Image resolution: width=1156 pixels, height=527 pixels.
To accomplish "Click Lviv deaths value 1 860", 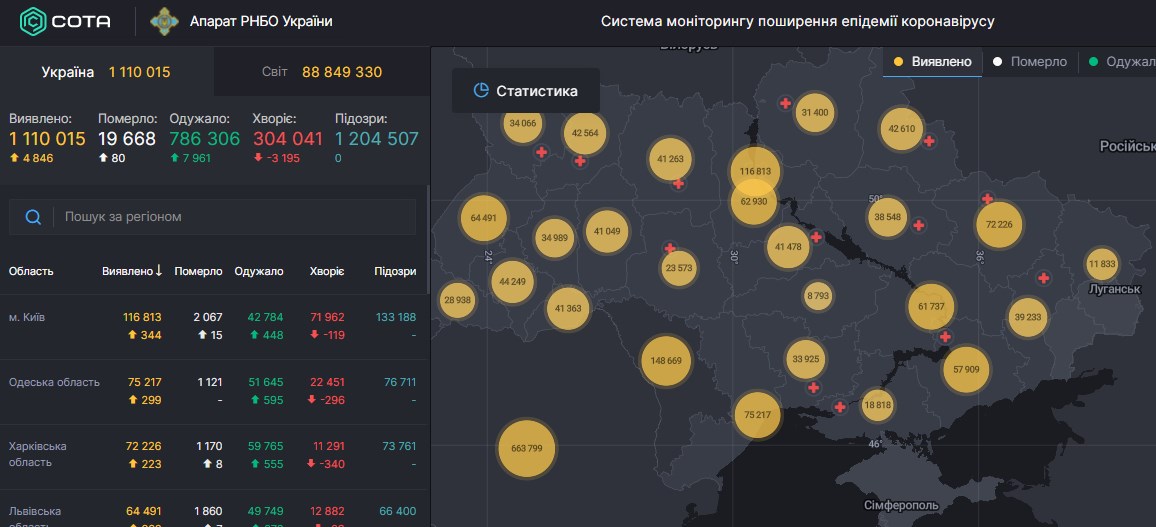I will (x=208, y=511).
